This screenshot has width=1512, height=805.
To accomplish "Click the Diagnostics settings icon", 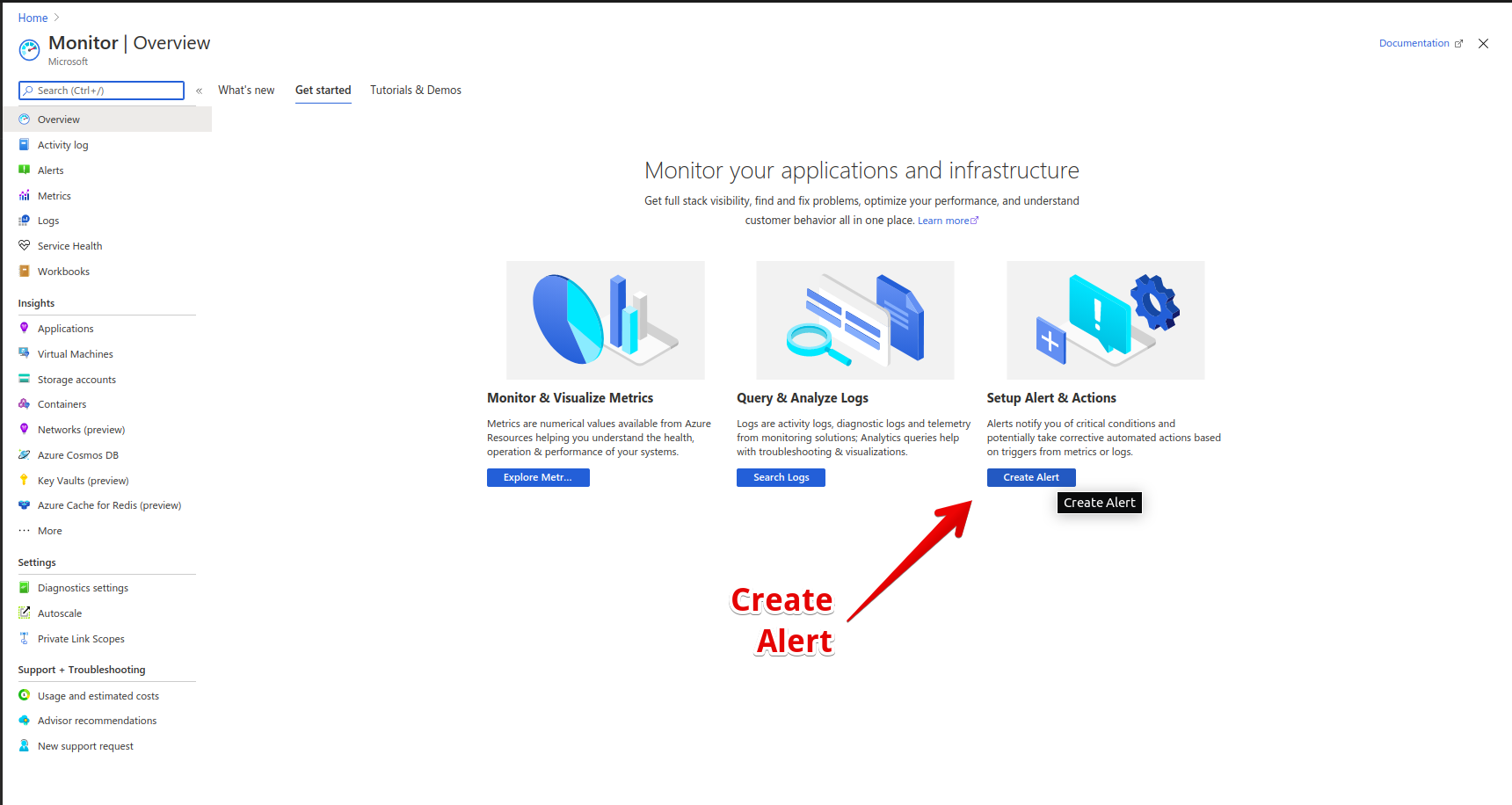I will click(25, 588).
